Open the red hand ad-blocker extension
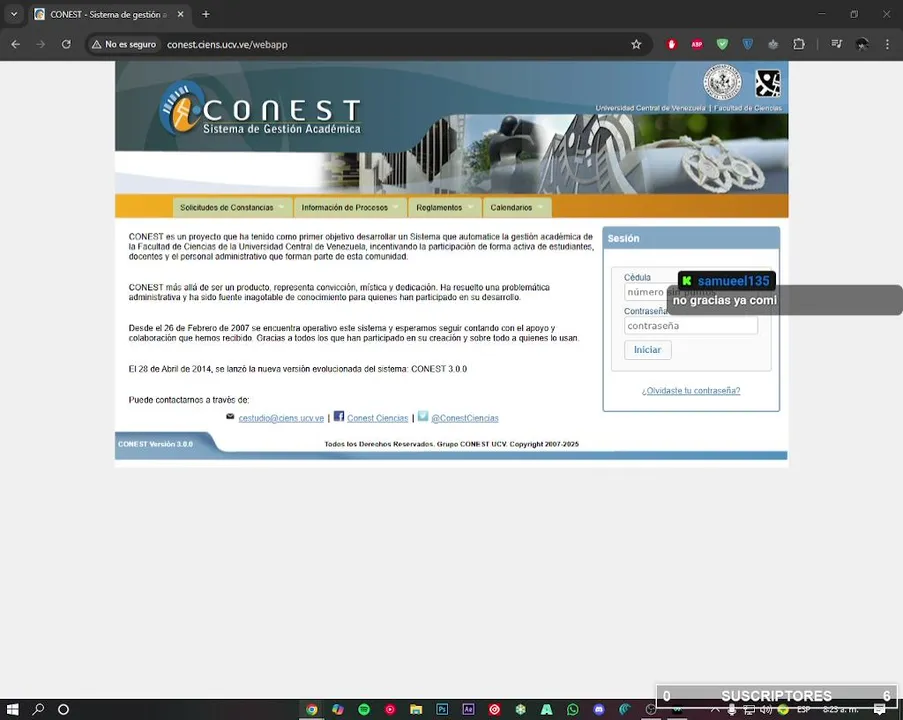The height and width of the screenshot is (720, 903). pyautogui.click(x=671, y=44)
